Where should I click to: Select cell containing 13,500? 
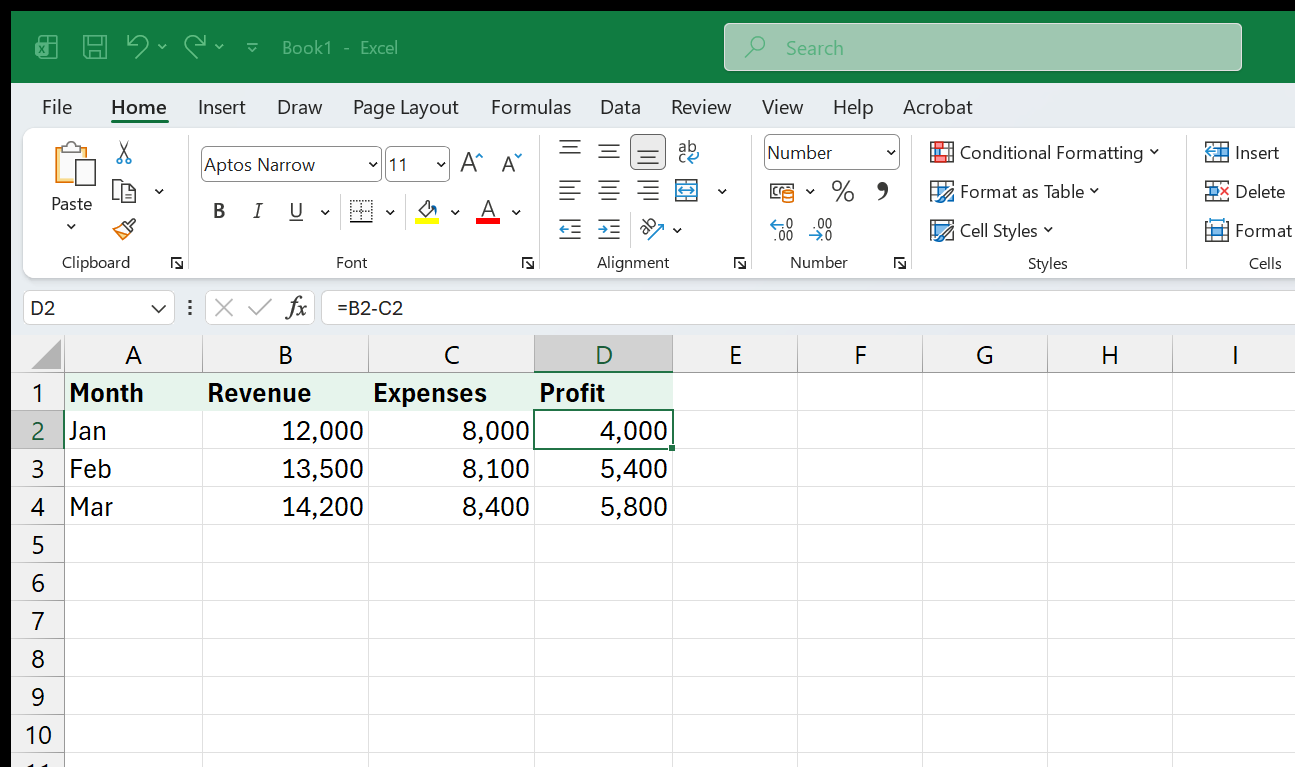pos(285,468)
